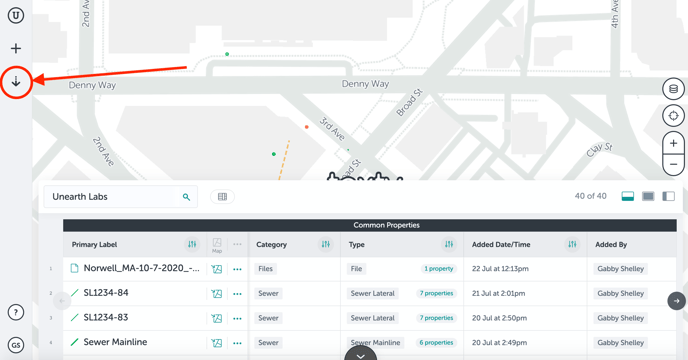The width and height of the screenshot is (688, 360).
Task: Open the column settings table icon
Action: (x=222, y=197)
